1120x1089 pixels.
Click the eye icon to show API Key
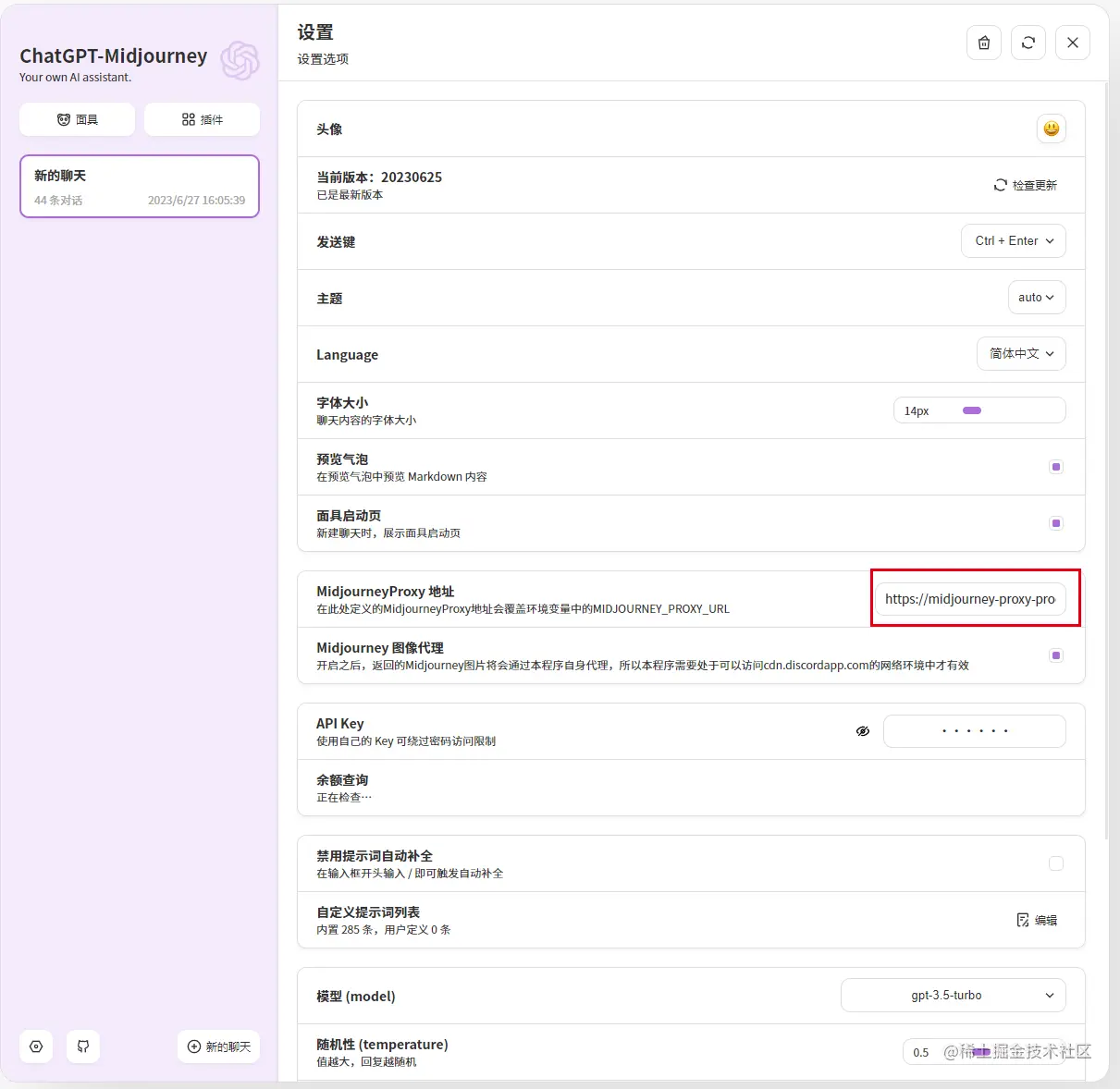[863, 731]
